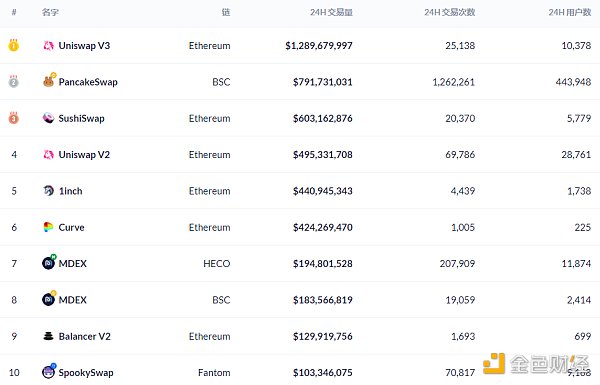Sort by the 24H交易量 column header
Image resolution: width=600 pixels, height=385 pixels.
(331, 12)
